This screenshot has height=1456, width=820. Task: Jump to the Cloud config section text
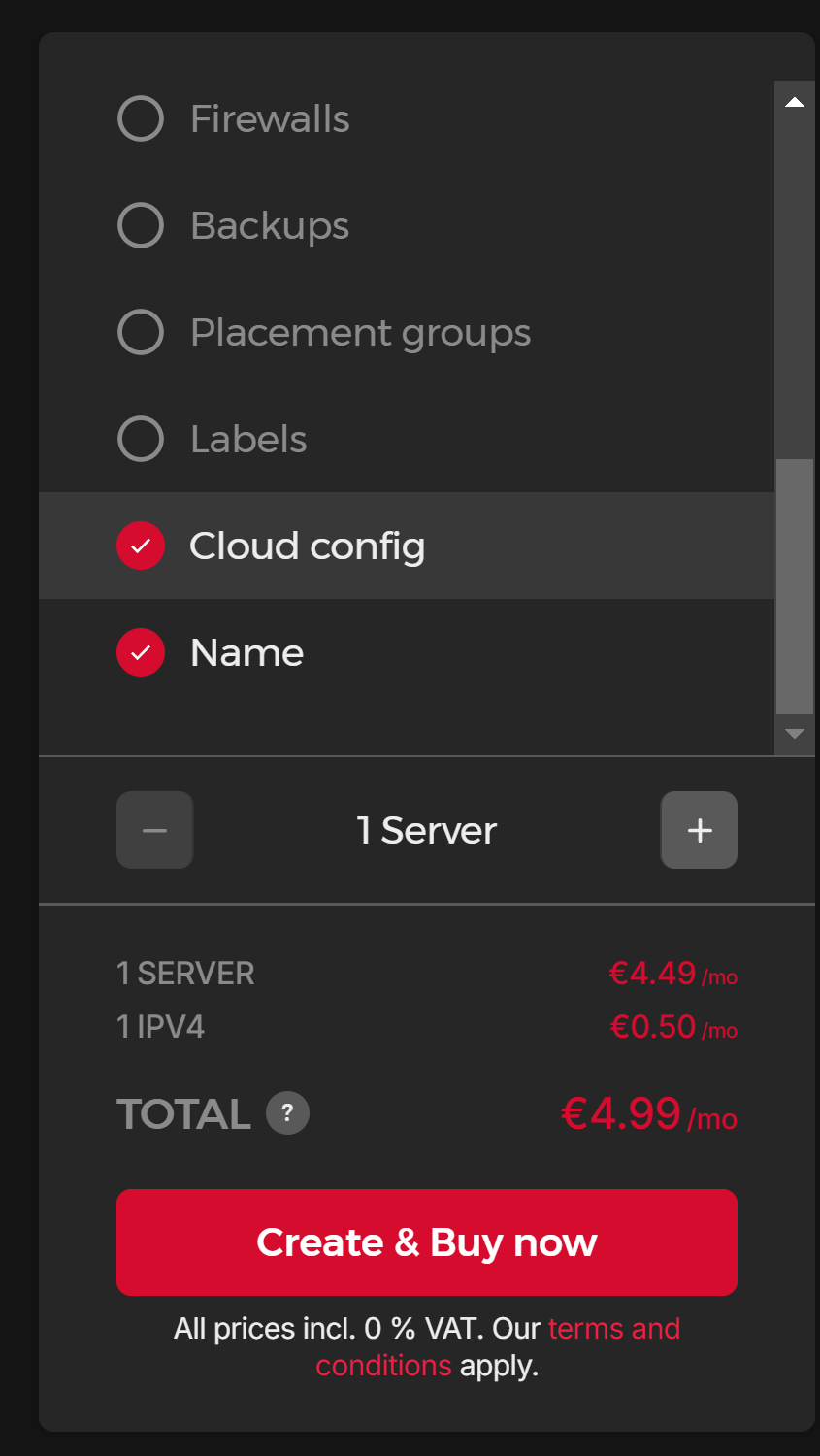click(x=308, y=546)
